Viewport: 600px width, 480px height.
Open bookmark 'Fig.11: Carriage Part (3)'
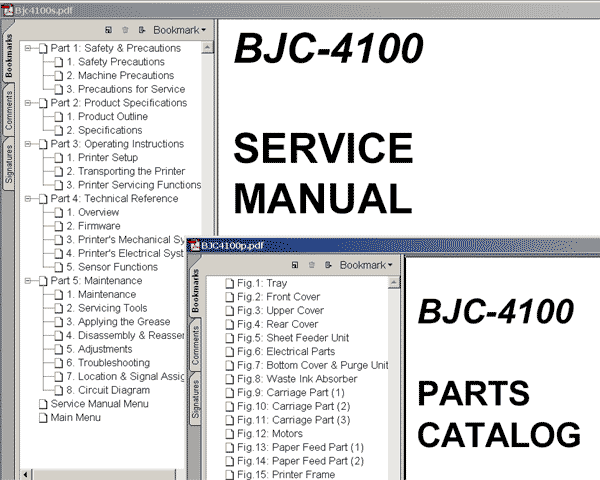click(294, 420)
